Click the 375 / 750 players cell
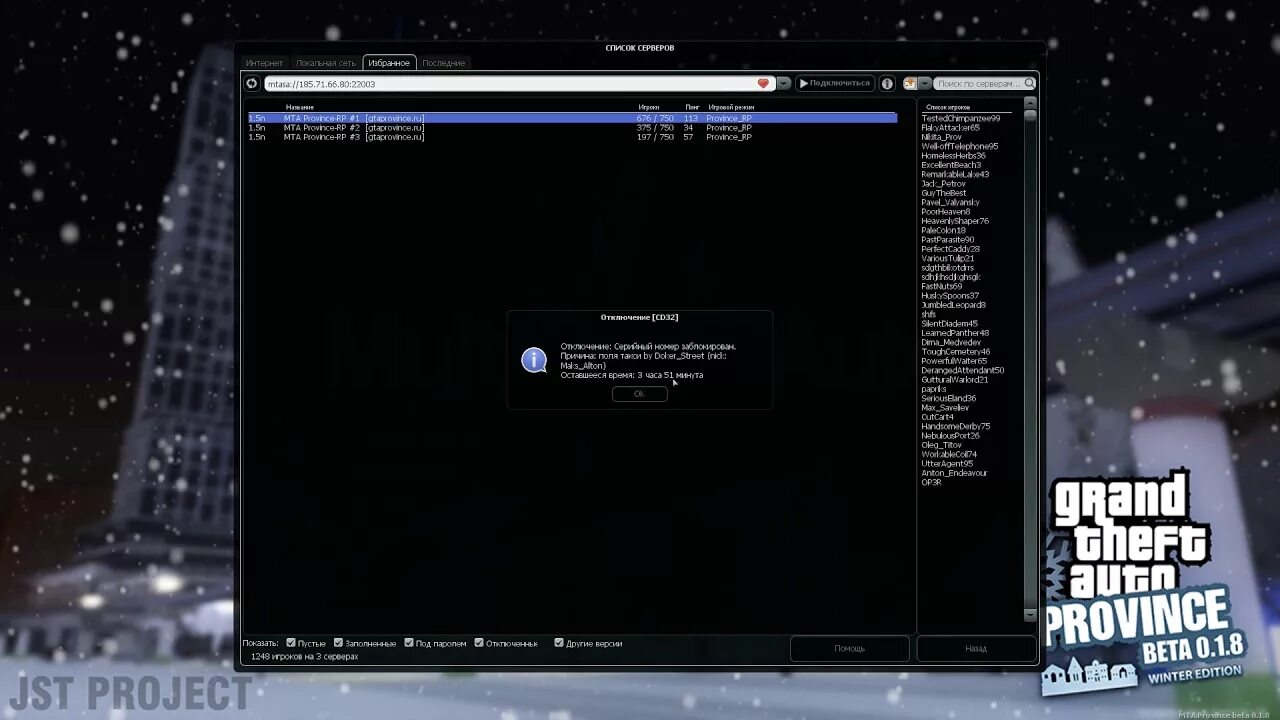Screen dimensions: 1280x720 tap(655, 127)
